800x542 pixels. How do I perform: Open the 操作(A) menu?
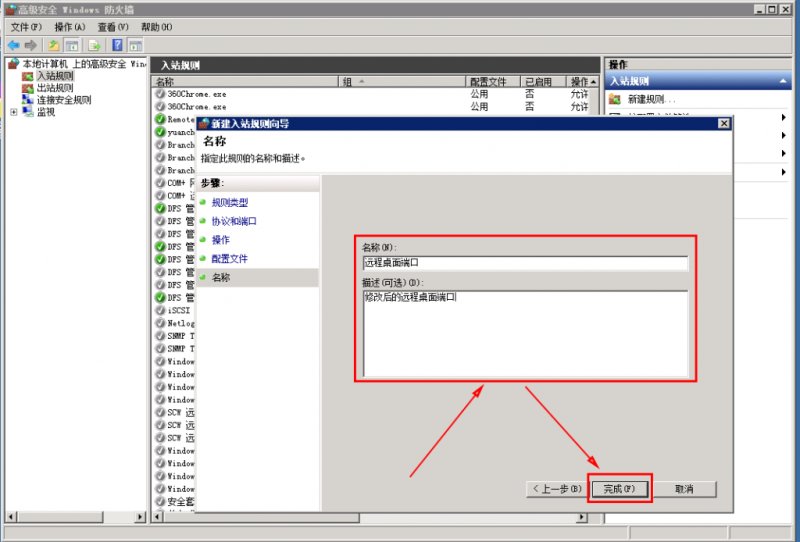(x=70, y=27)
